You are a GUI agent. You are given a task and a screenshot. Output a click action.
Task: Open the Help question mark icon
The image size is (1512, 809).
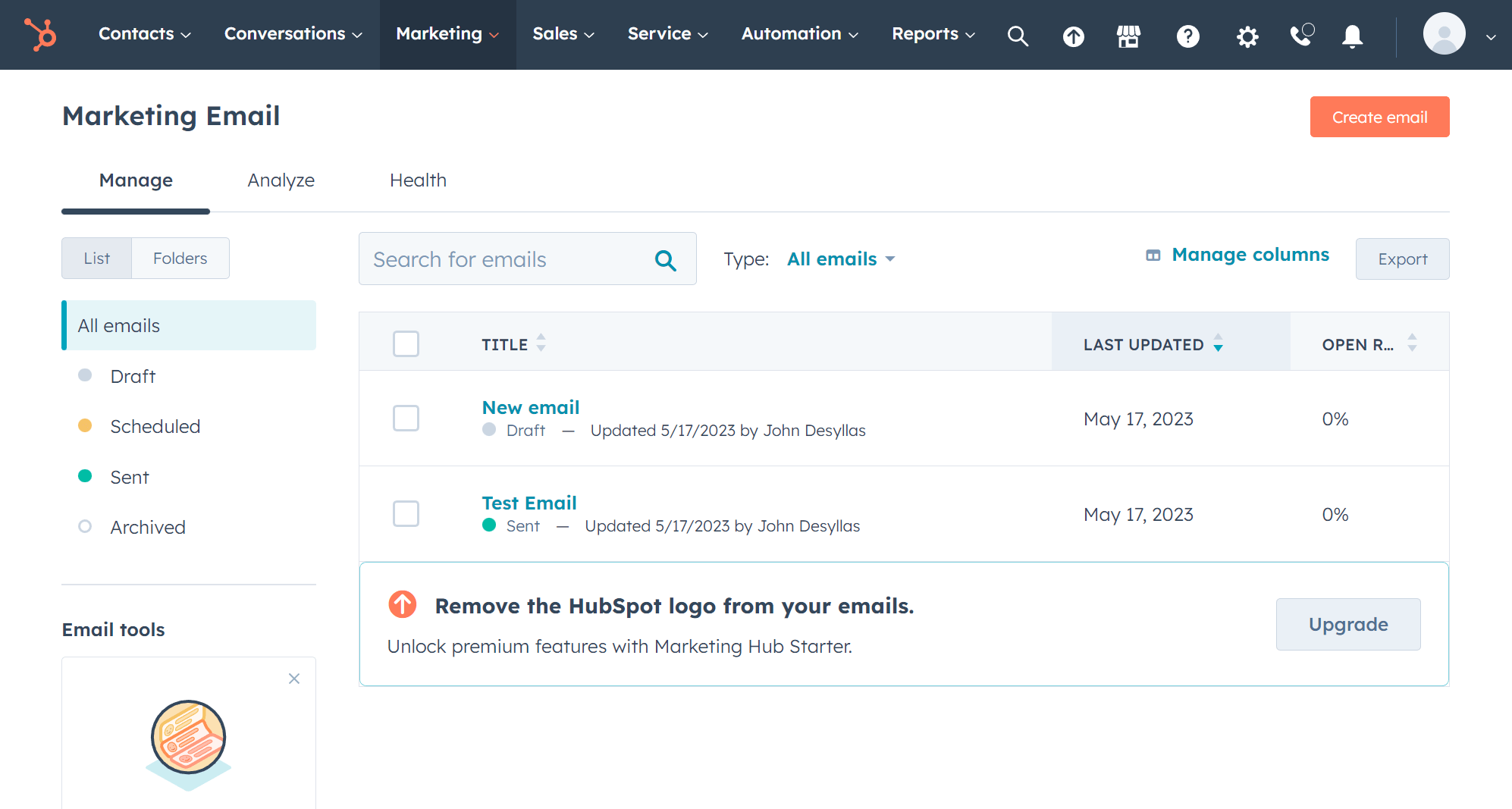1187,35
